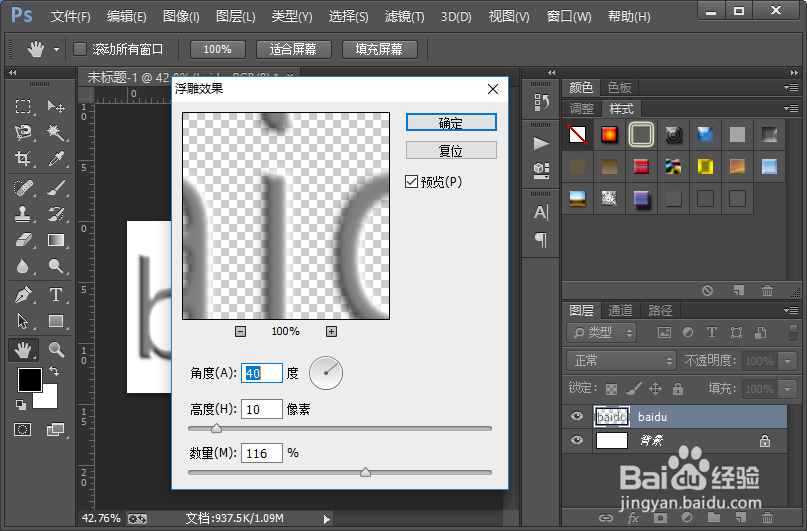Select the Move tool
The image size is (807, 531).
[56, 107]
